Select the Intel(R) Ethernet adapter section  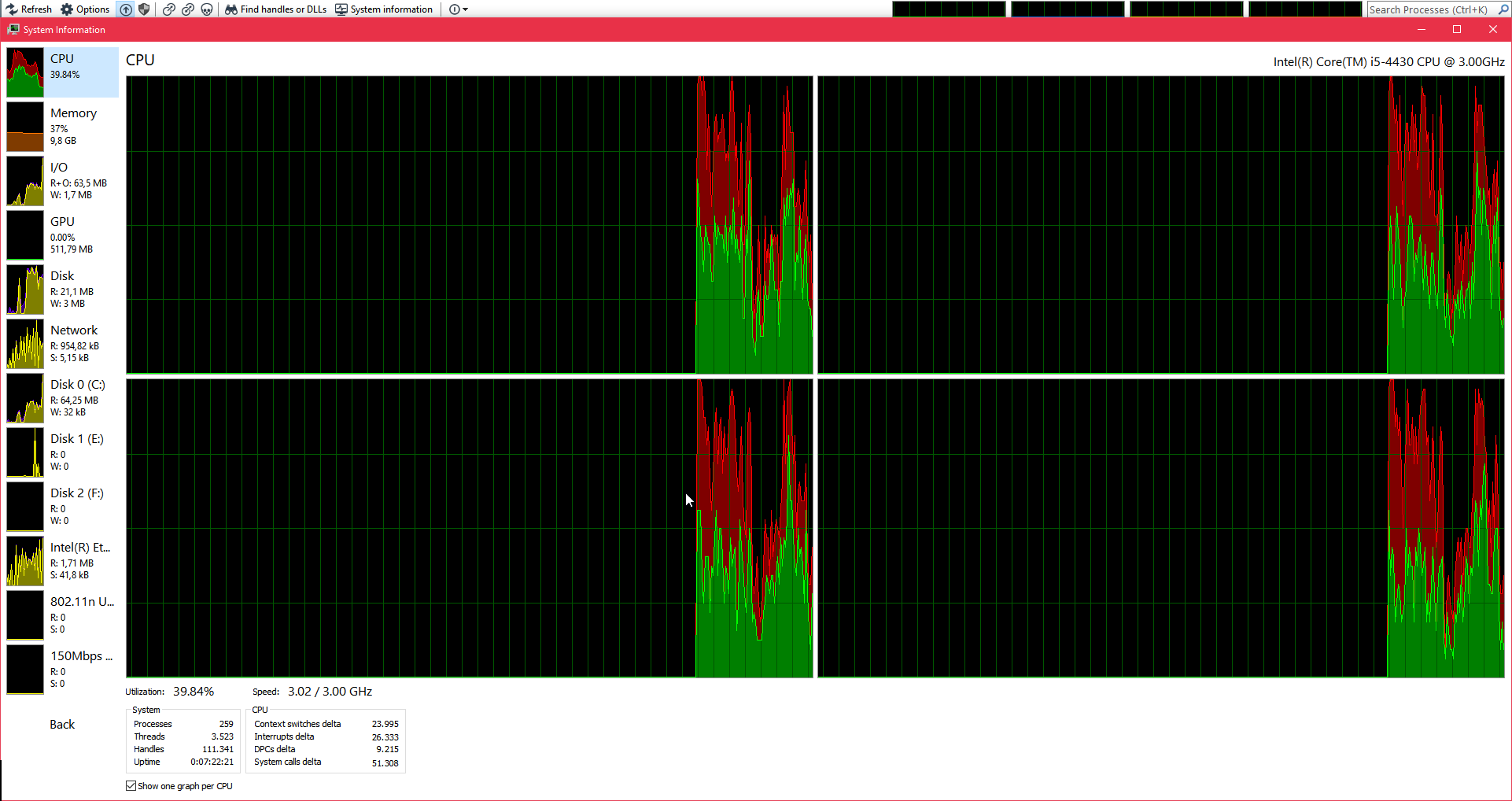click(x=62, y=561)
